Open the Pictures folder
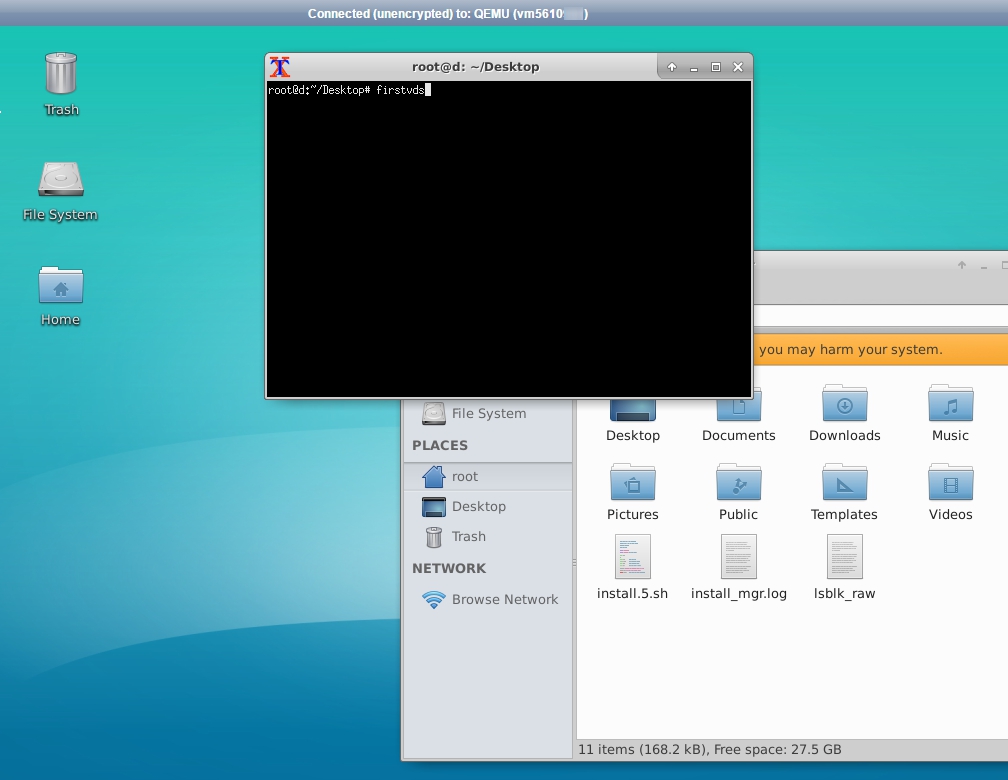This screenshot has height=780, width=1008. (x=633, y=484)
